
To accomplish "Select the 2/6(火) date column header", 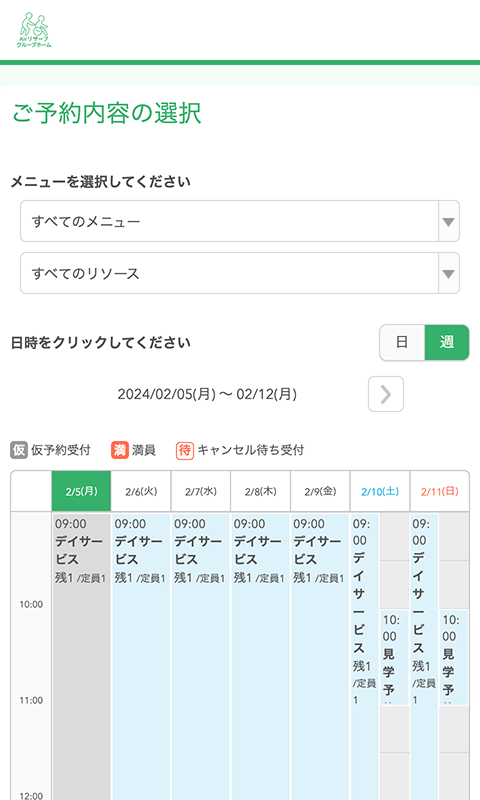I will tap(141, 491).
